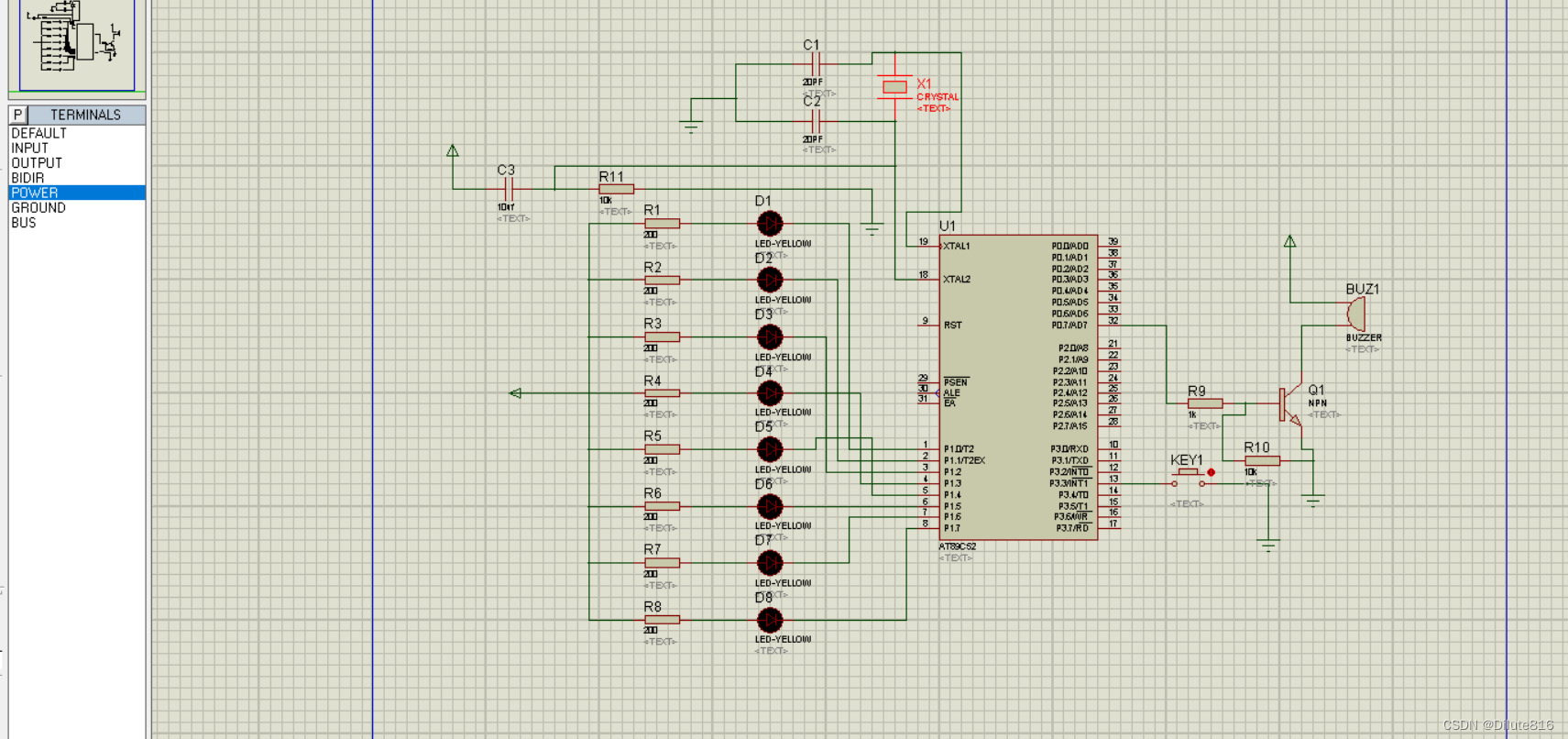
Task: Select LED D3
Action: 770,337
